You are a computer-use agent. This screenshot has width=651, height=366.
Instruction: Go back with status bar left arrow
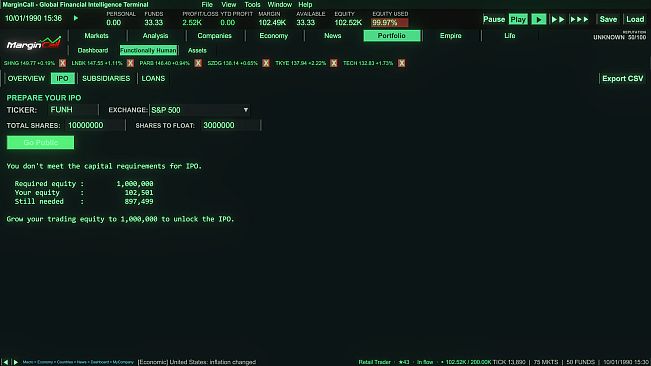point(5,362)
